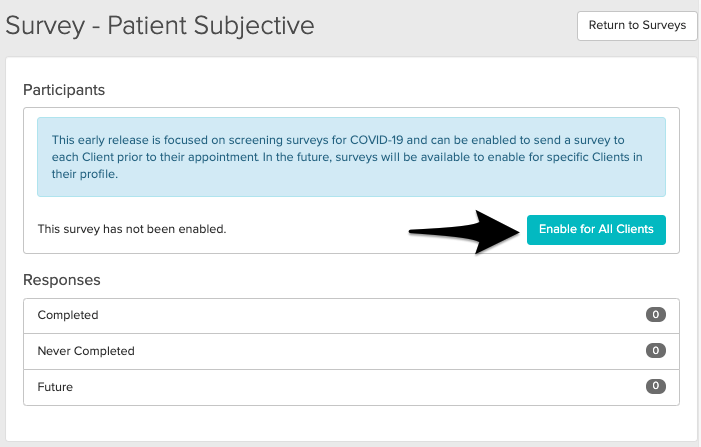
Task: Open the Never Completed responses row
Action: (350, 351)
